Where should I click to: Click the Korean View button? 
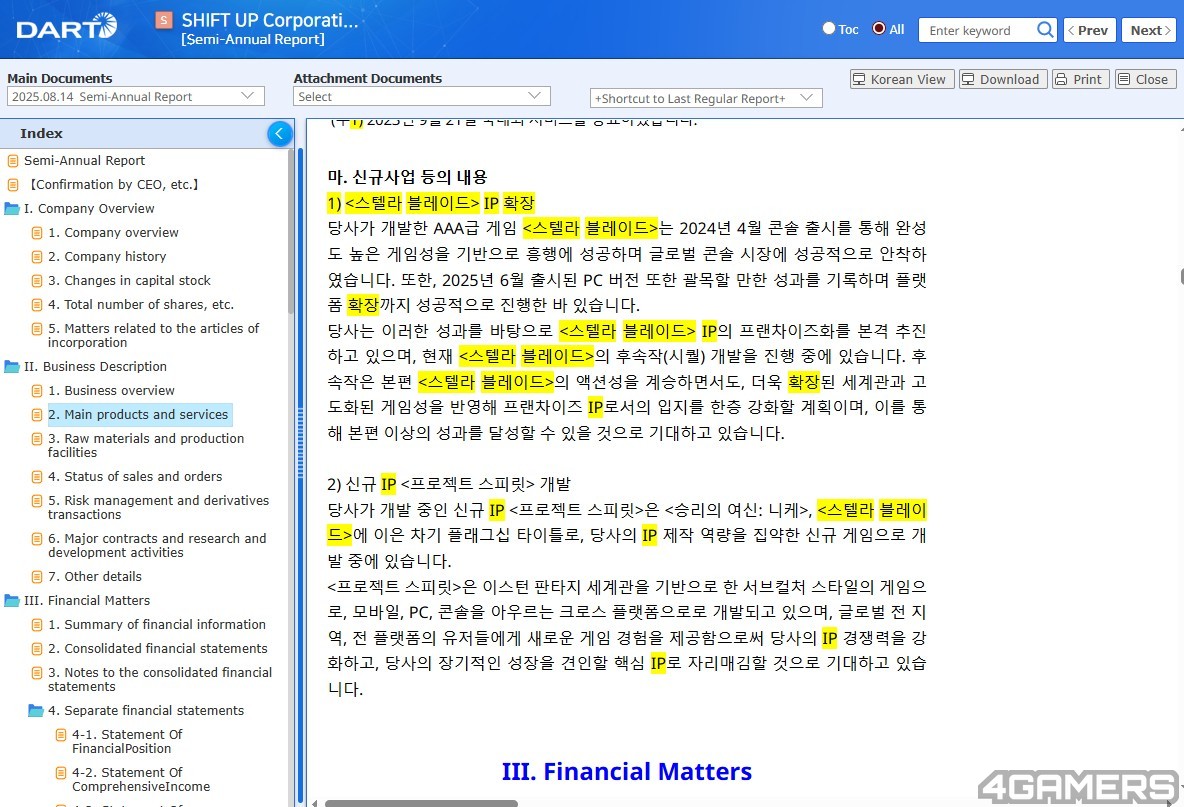click(x=902, y=79)
